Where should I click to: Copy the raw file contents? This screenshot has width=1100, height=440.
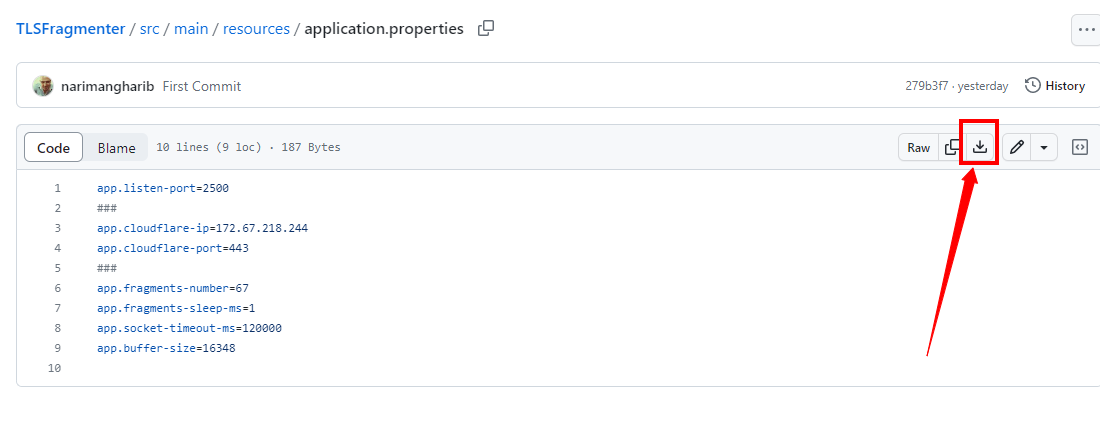pyautogui.click(x=952, y=148)
